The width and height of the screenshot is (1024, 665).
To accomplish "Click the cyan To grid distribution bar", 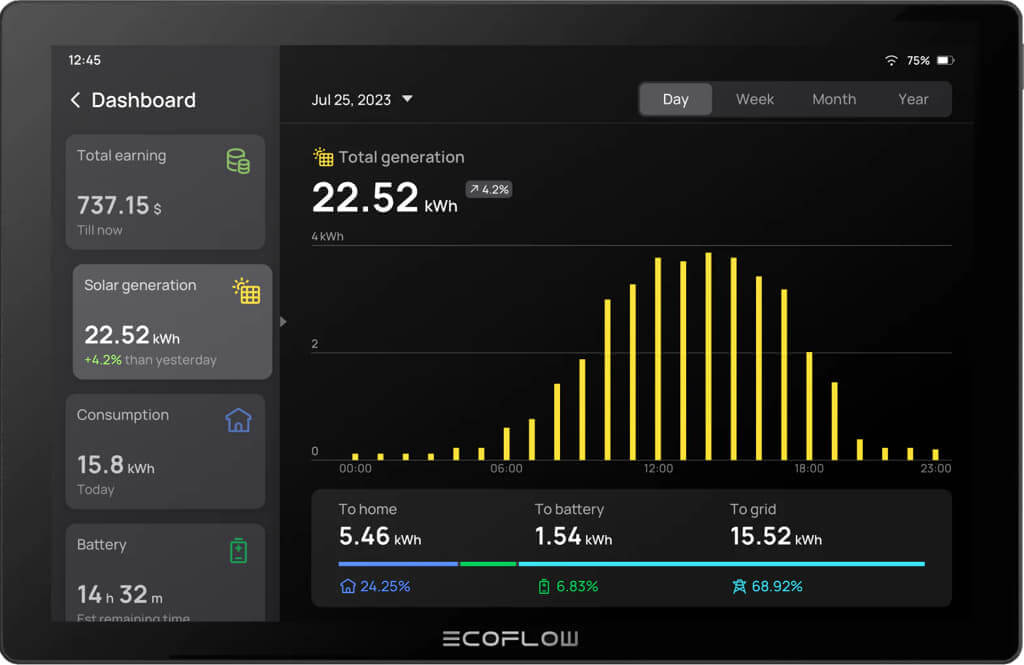I will (721, 564).
